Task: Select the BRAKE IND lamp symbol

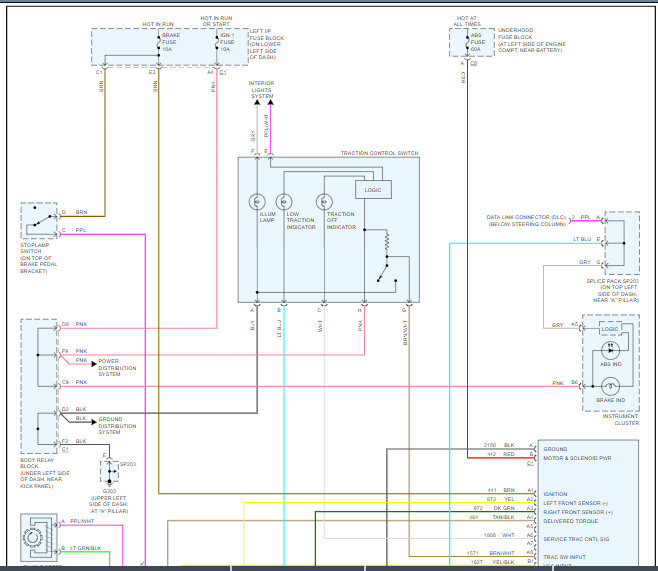Action: (x=609, y=384)
